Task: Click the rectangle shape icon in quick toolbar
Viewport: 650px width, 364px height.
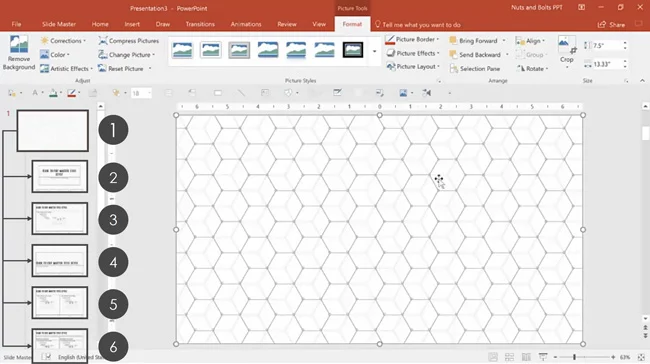Action: point(218,93)
